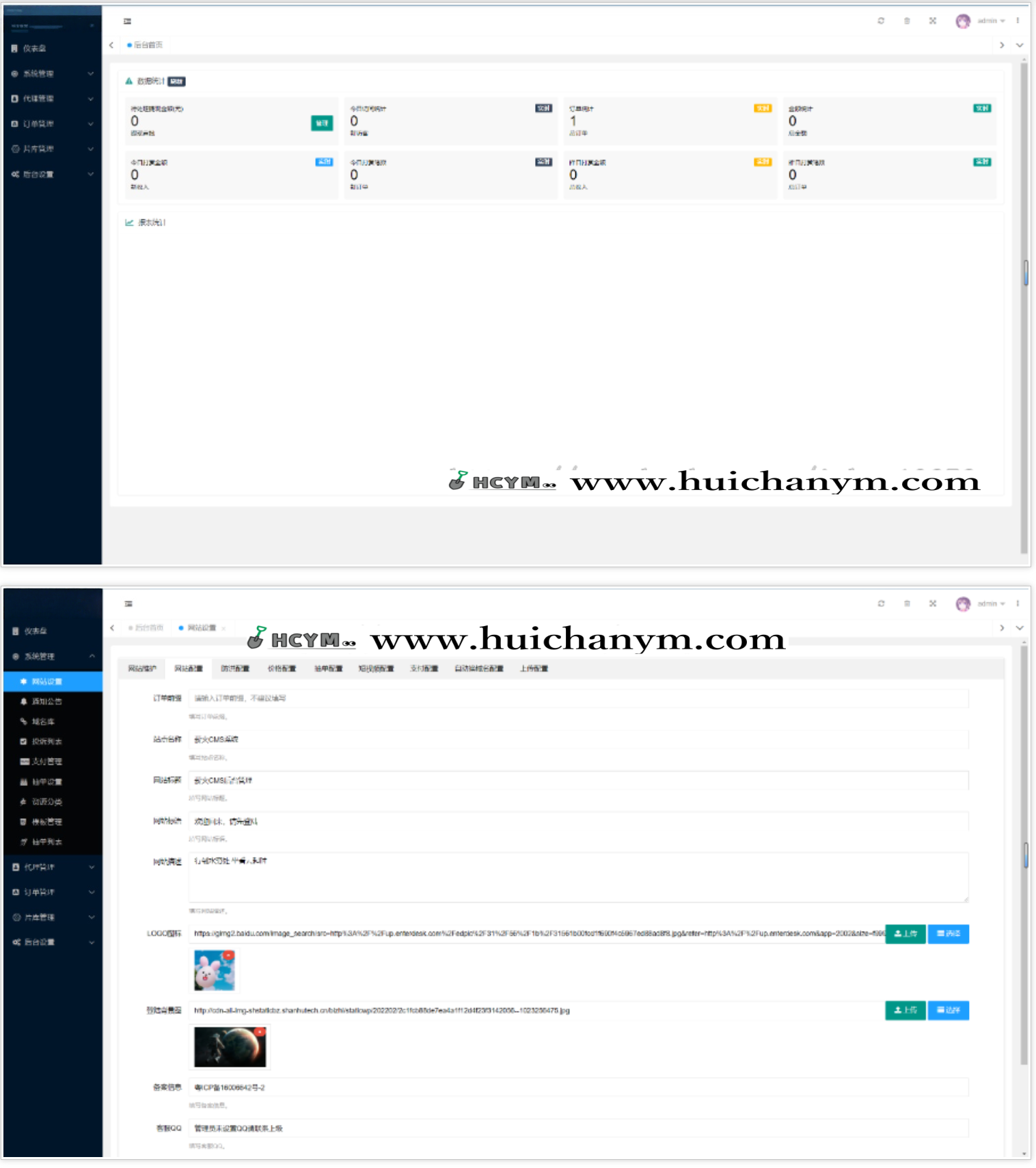Click the refresh icon in the upper dashboard header
The image size is (1036, 1168).
pos(881,21)
